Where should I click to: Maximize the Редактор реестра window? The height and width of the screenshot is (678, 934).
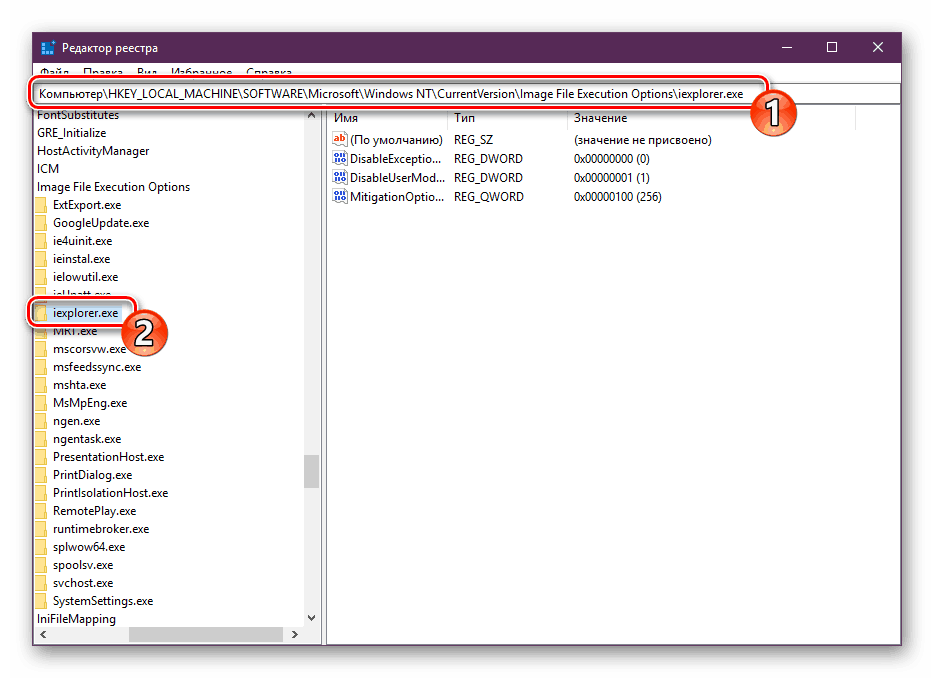click(832, 48)
